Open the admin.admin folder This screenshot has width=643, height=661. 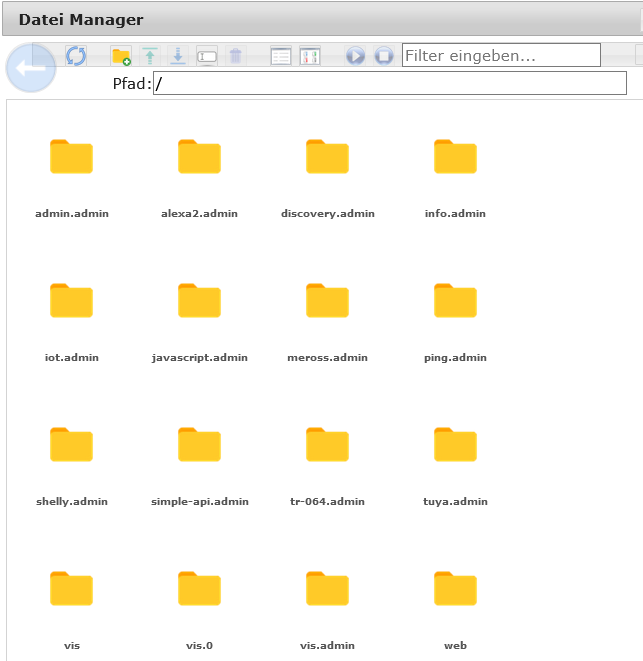pos(71,156)
